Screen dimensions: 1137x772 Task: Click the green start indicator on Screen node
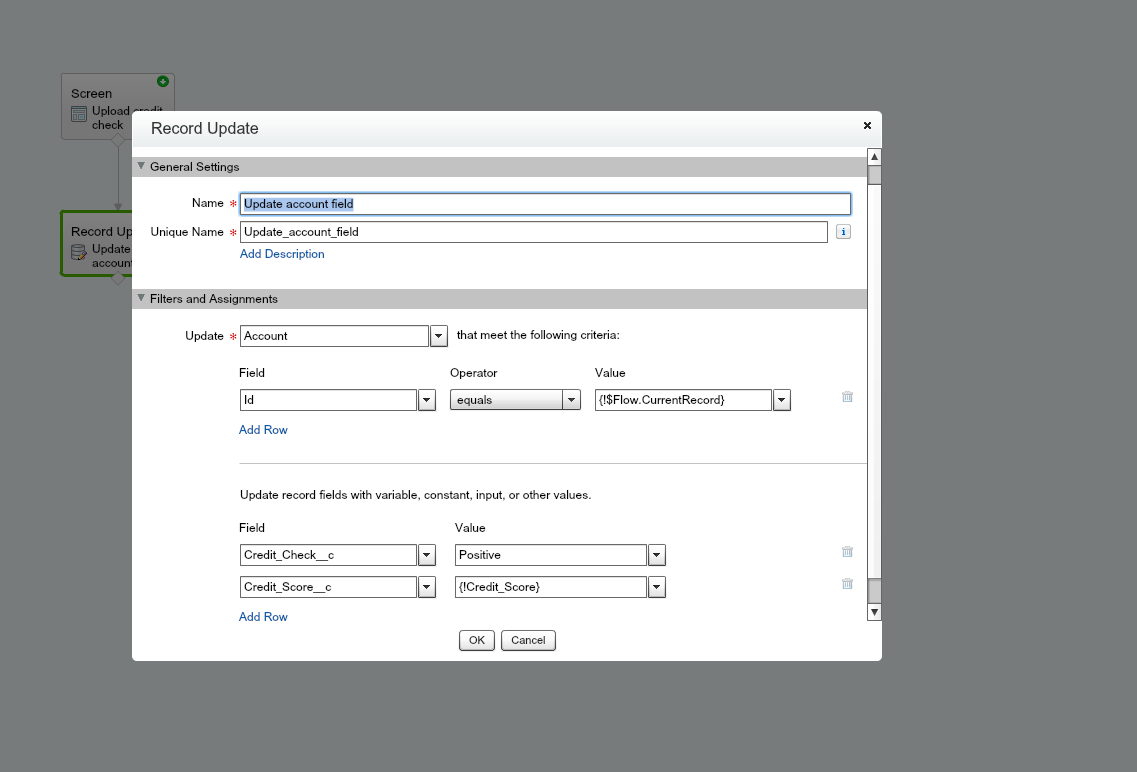point(163,82)
